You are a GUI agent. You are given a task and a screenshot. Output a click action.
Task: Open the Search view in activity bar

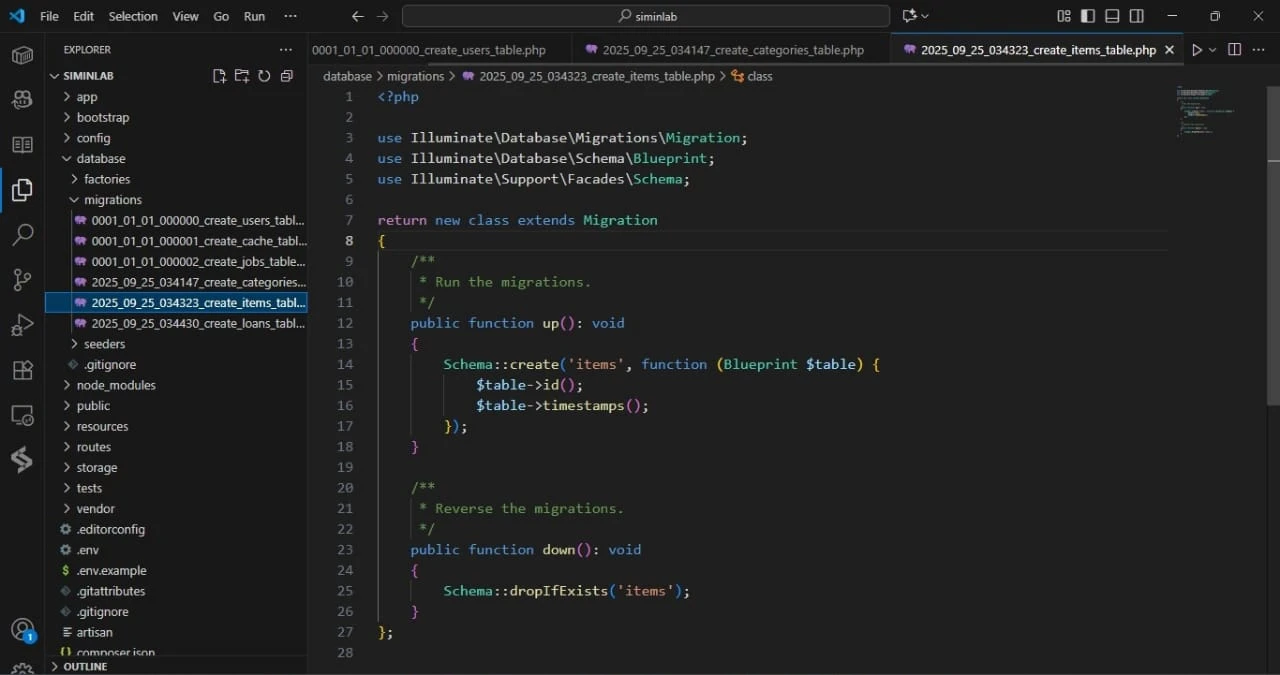pos(22,235)
